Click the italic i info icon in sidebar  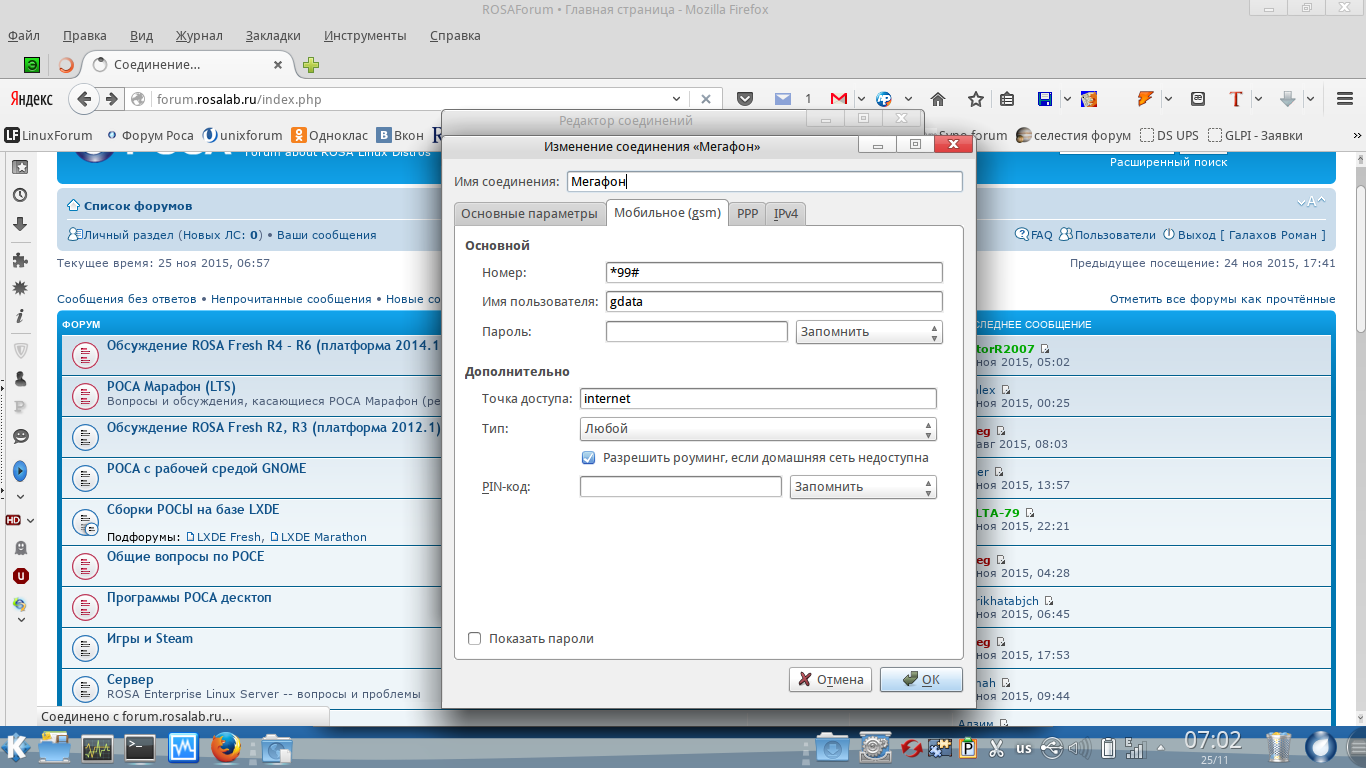[19, 316]
